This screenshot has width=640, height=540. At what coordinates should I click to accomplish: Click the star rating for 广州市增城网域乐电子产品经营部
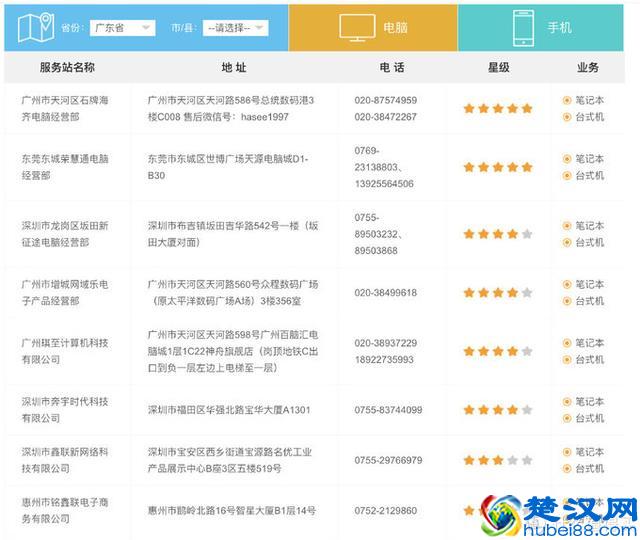pyautogui.click(x=498, y=293)
